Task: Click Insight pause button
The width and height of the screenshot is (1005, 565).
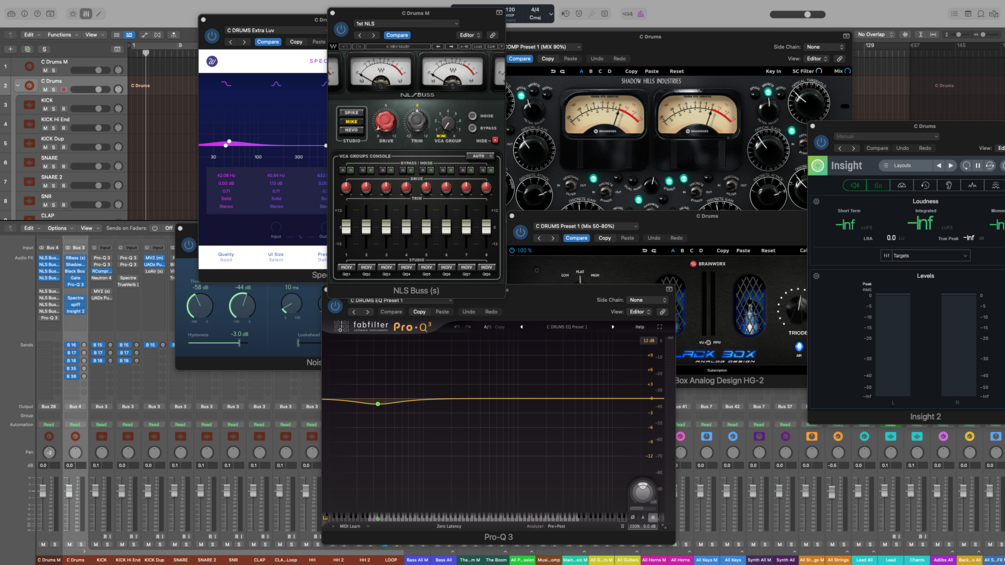Action: coord(978,166)
